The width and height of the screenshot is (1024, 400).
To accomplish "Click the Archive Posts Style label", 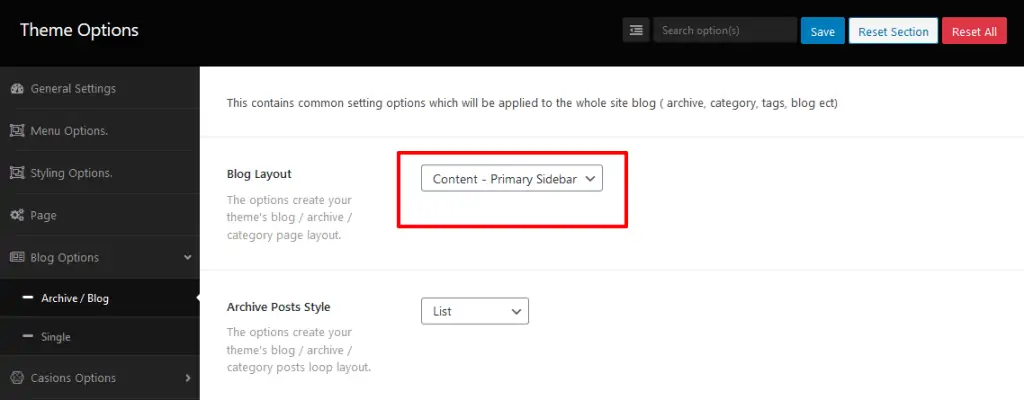I will click(x=279, y=307).
